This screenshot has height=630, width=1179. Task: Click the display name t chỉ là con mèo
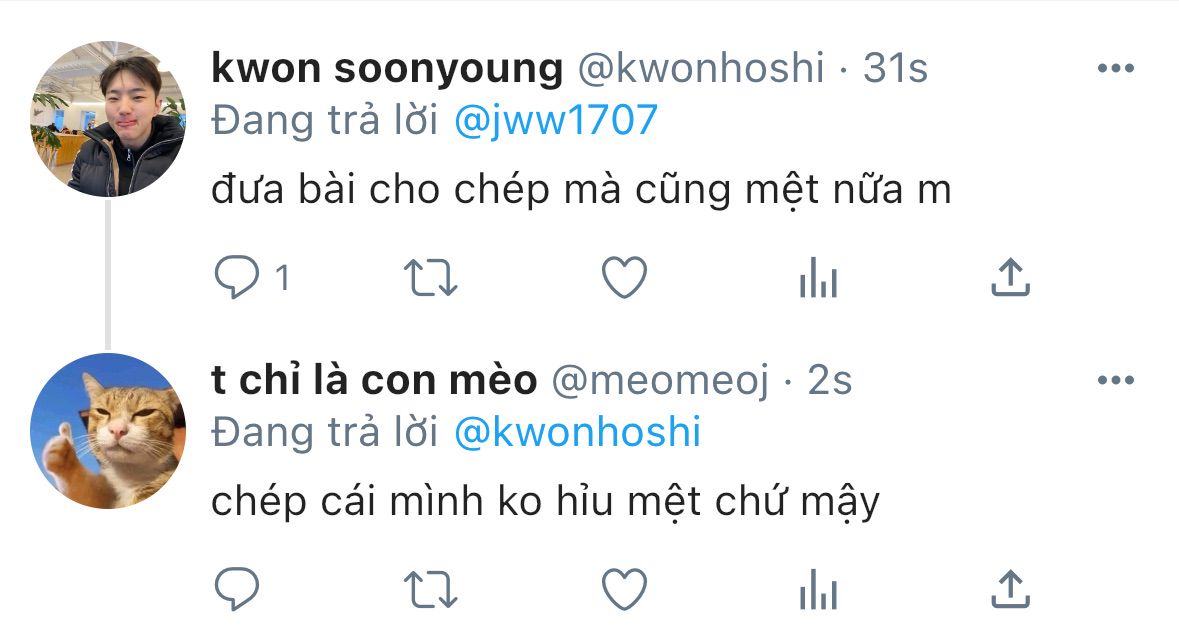pos(374,380)
